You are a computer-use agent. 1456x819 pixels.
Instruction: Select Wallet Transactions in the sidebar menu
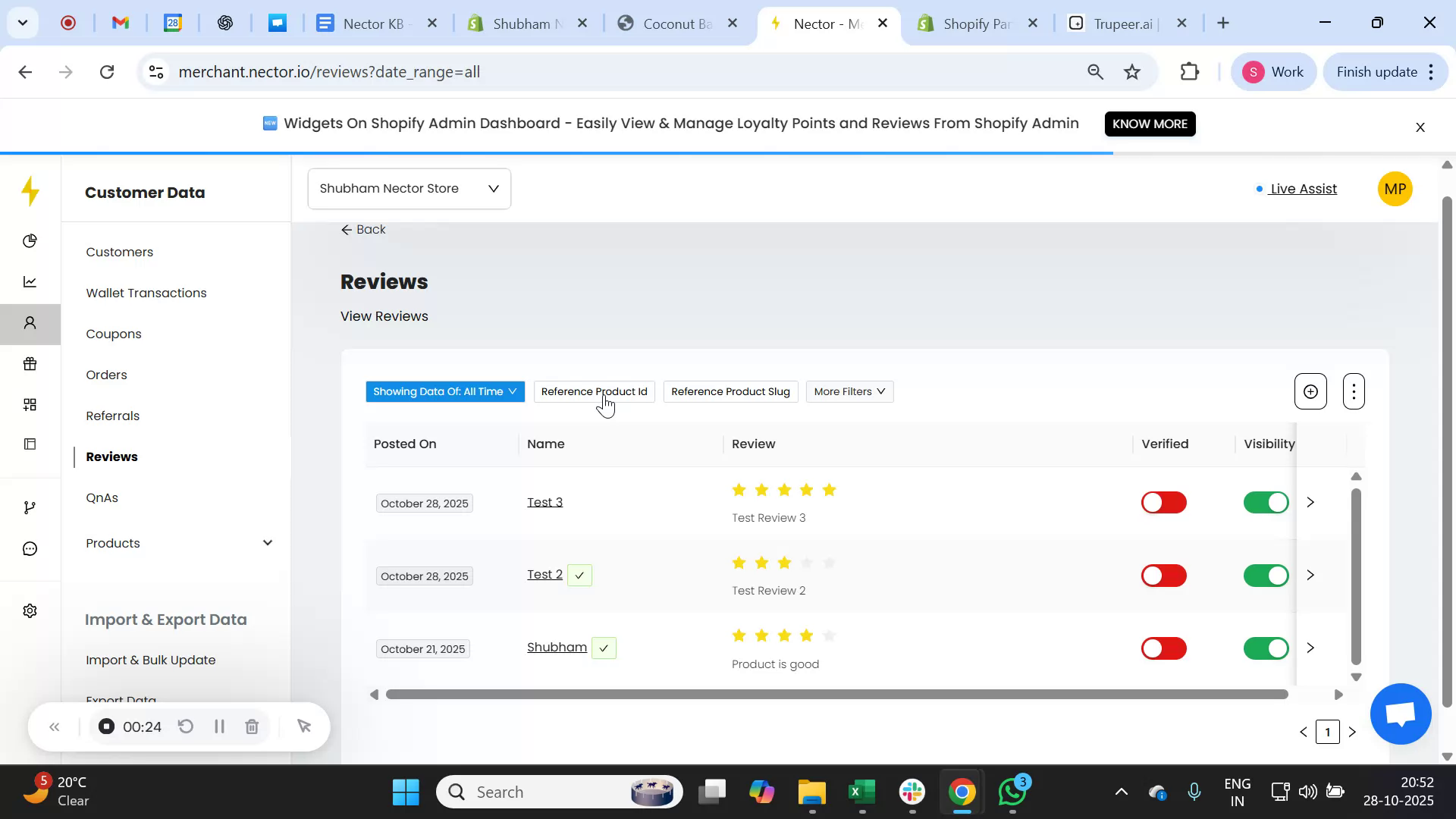click(146, 293)
